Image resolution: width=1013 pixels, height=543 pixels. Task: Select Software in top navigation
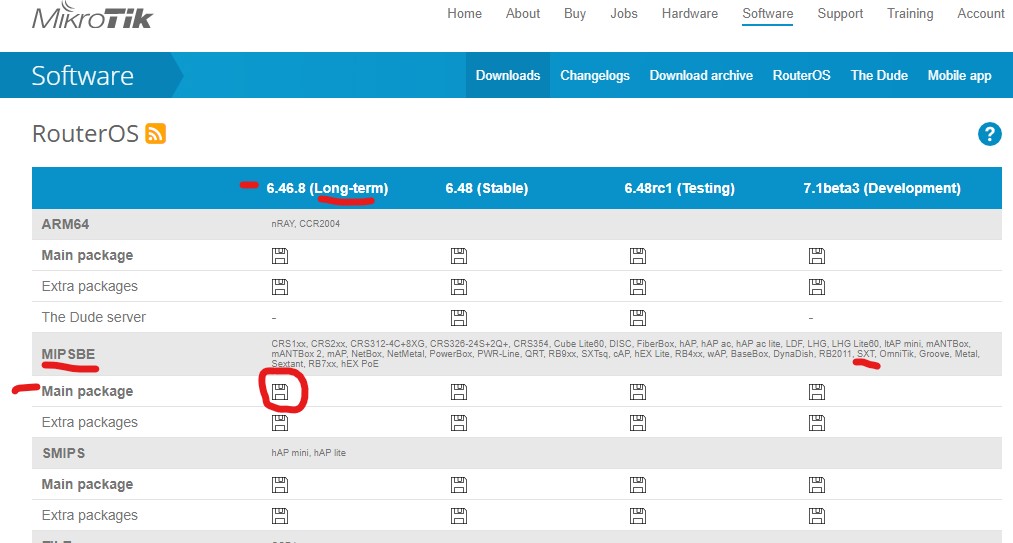(768, 14)
